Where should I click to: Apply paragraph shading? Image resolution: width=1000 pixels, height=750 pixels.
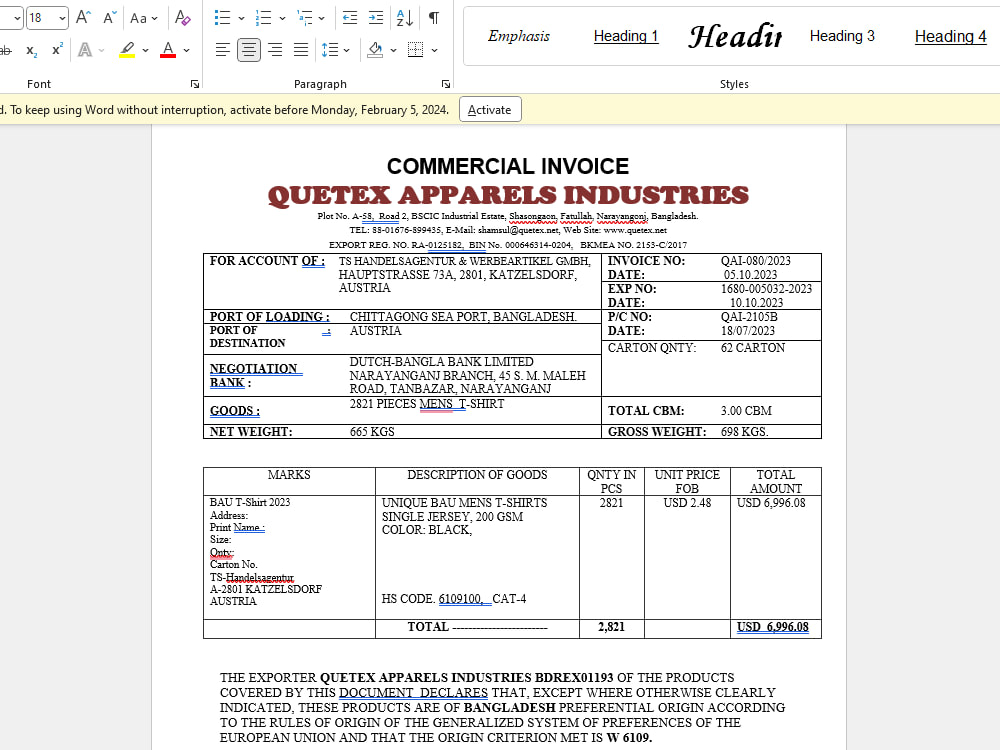[375, 50]
